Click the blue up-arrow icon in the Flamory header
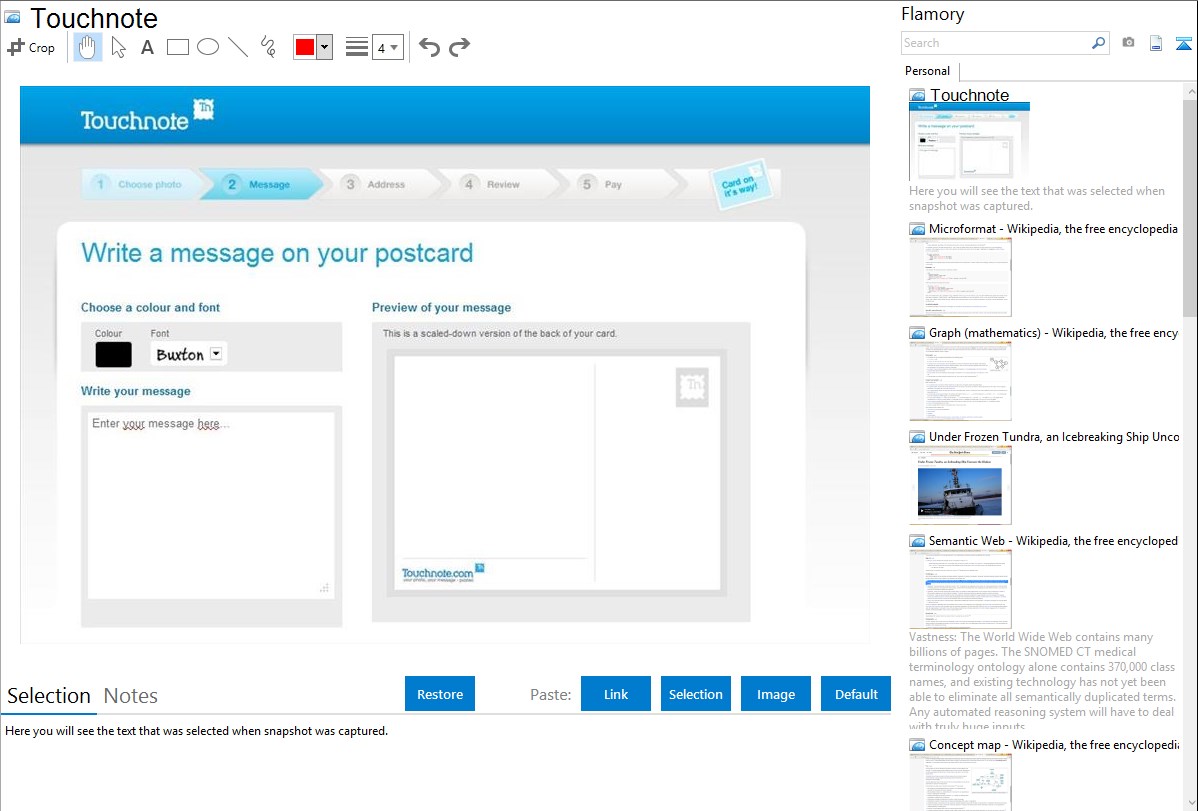The image size is (1198, 811). point(1183,43)
